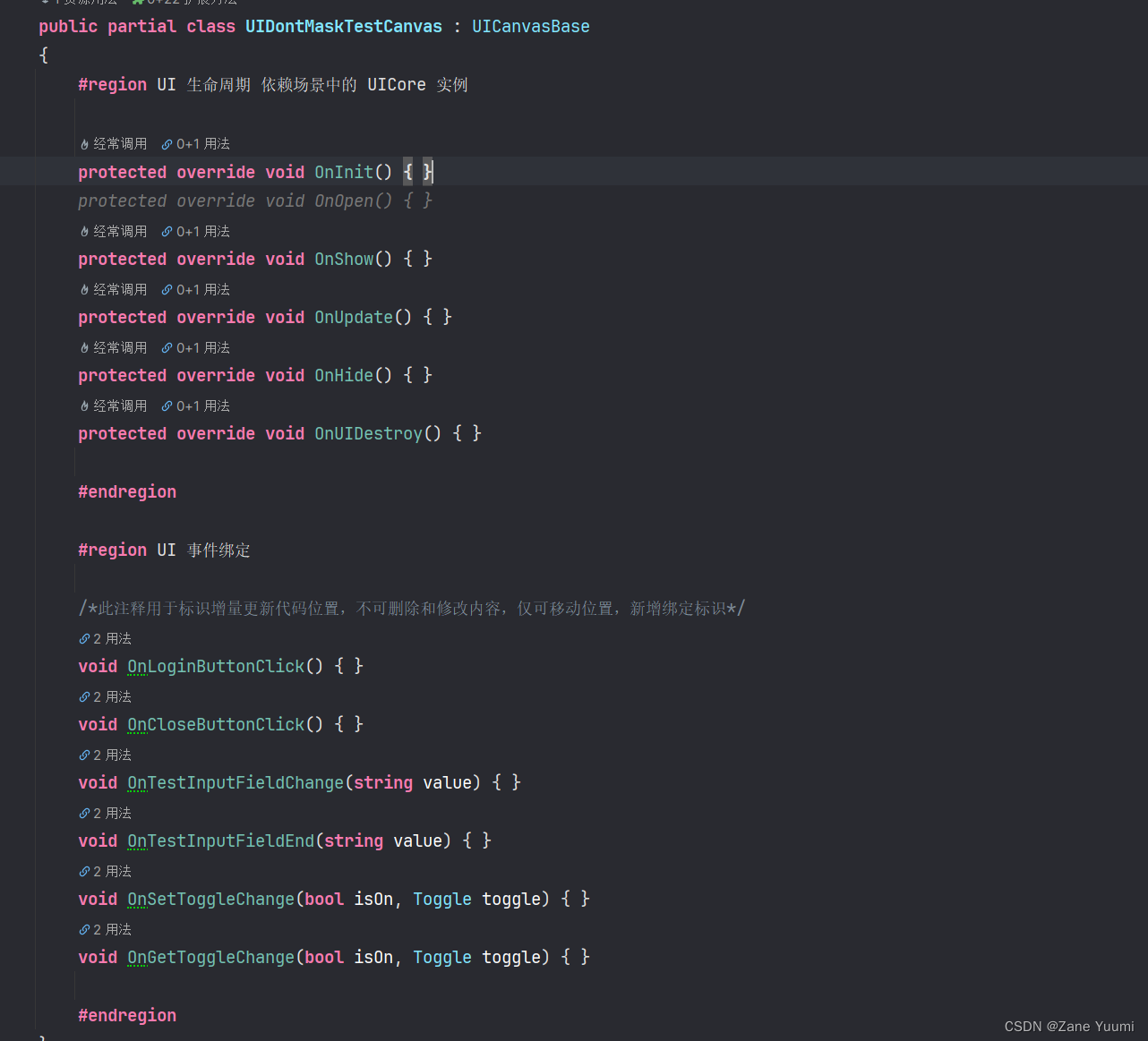Click the OnInit method name
1148x1041 pixels.
click(x=344, y=172)
